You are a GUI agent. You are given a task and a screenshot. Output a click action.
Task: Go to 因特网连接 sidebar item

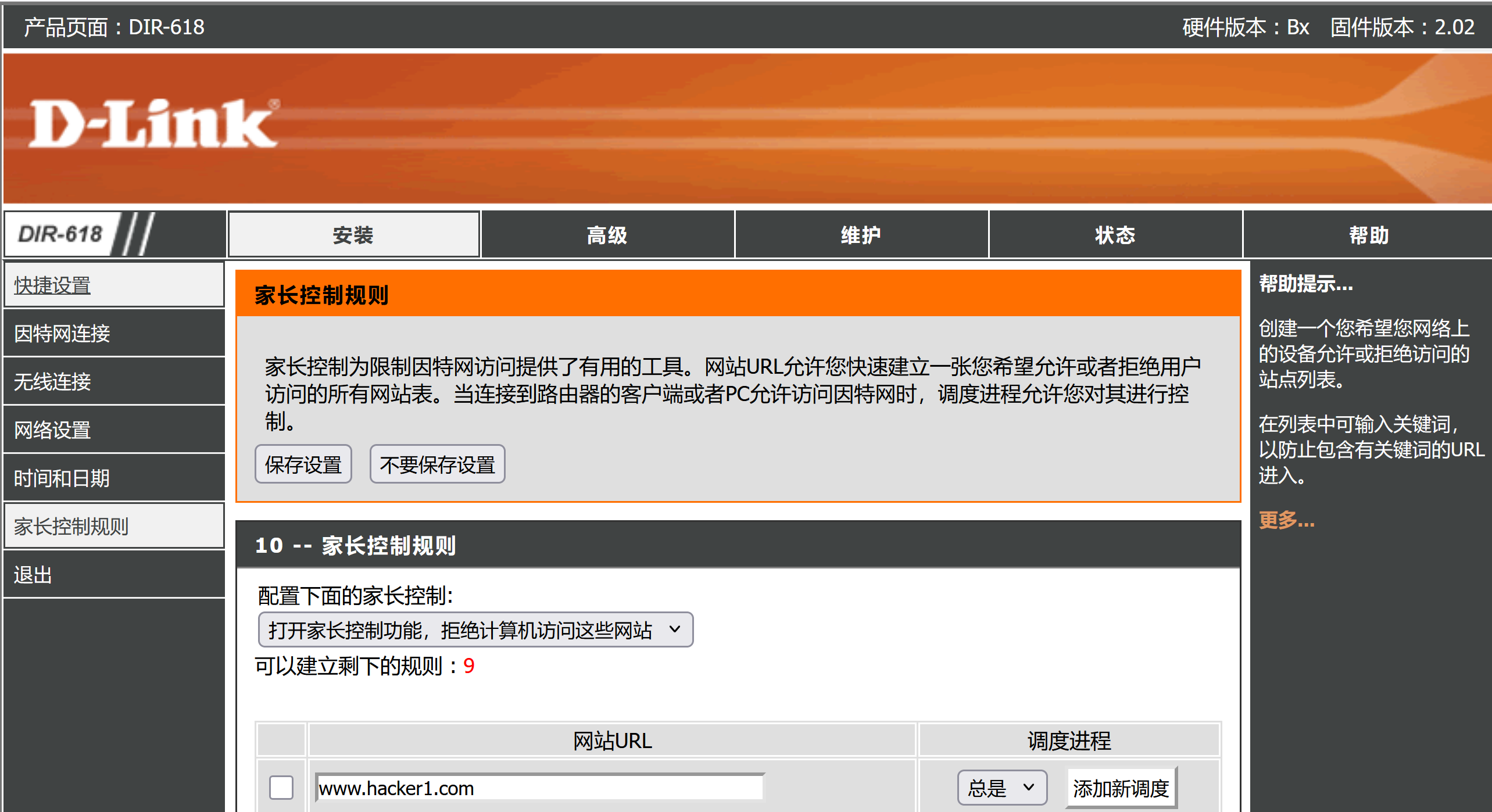(62, 334)
